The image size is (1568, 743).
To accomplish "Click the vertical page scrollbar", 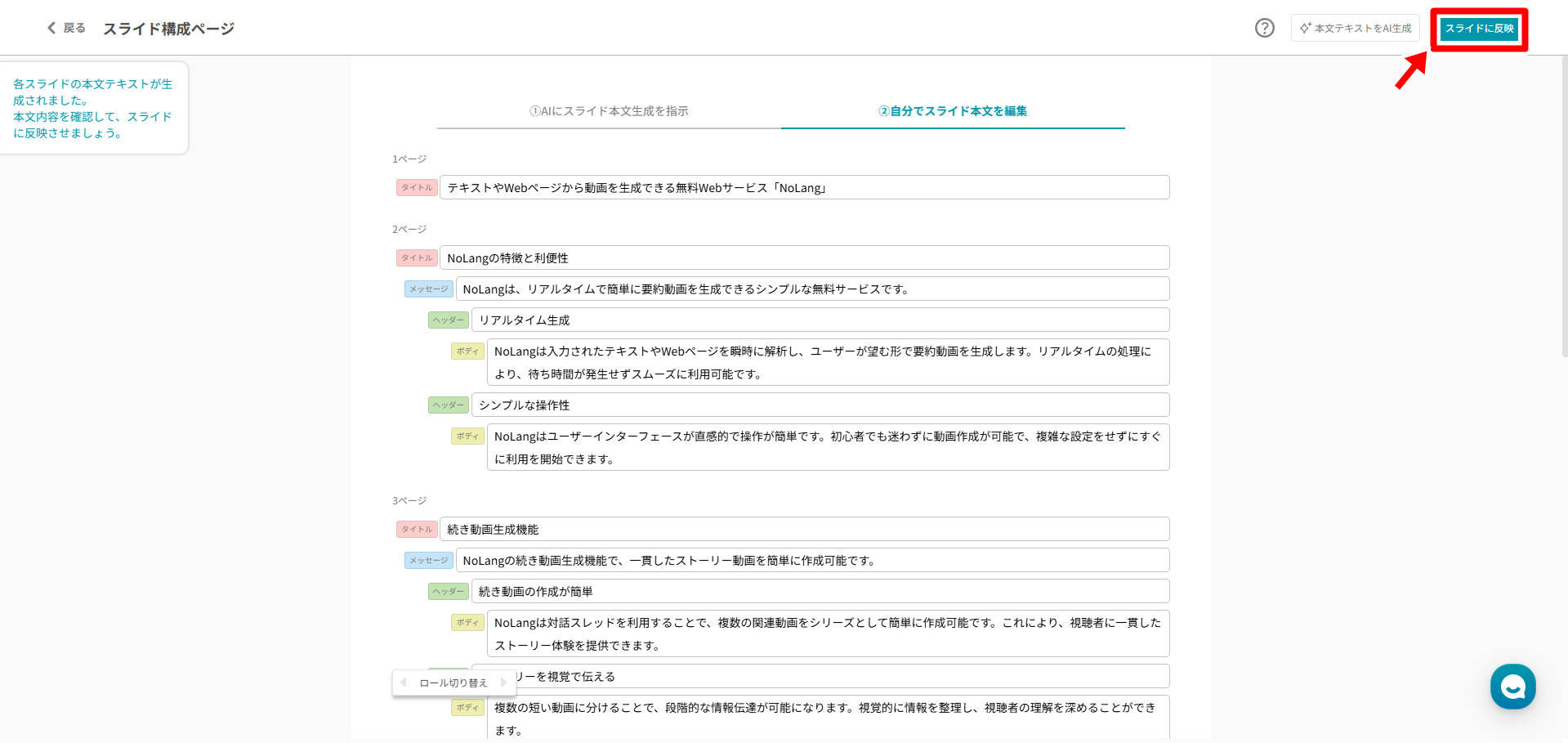I will click(x=1564, y=207).
